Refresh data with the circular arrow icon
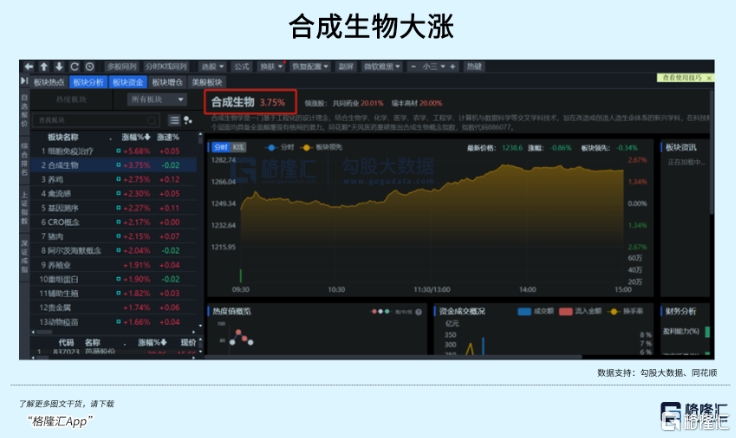736x438 pixels. point(74,67)
